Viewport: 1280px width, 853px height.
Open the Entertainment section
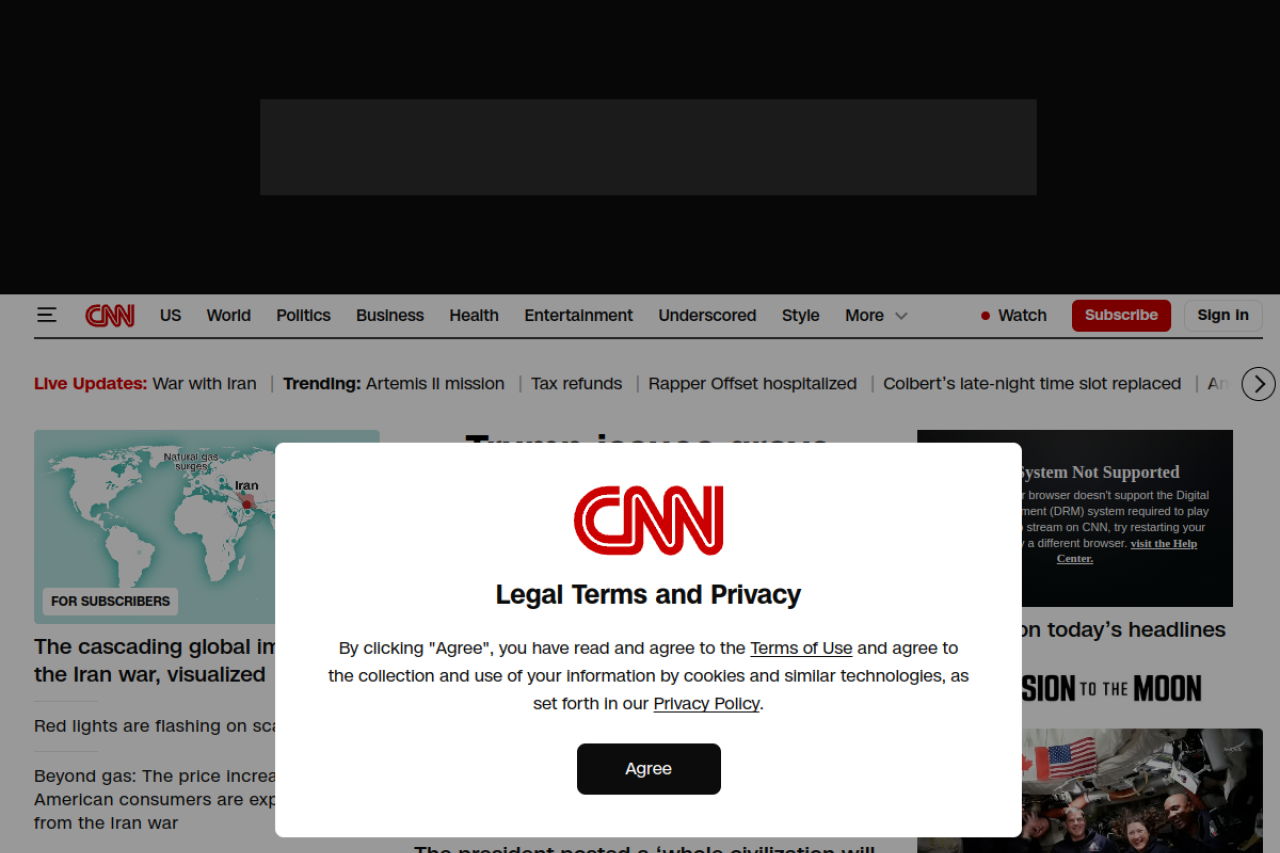tap(579, 315)
